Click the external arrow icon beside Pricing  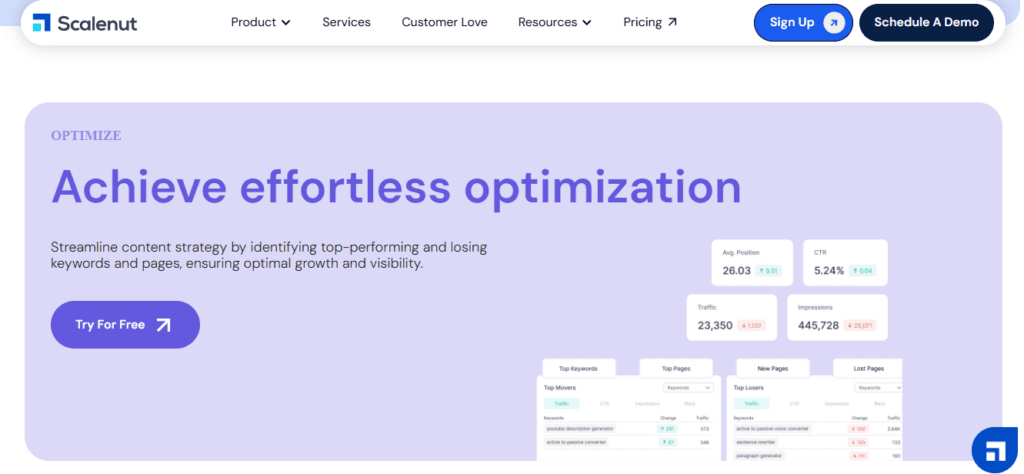672,22
